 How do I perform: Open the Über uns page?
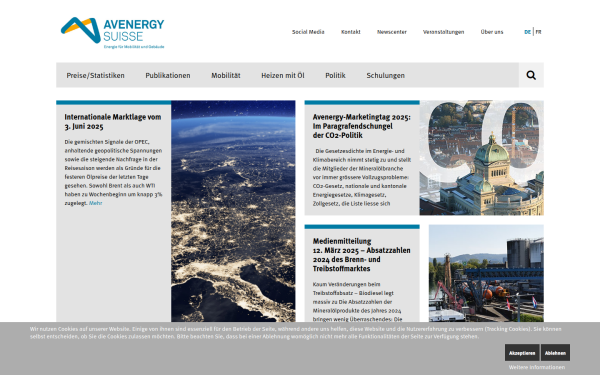point(492,32)
